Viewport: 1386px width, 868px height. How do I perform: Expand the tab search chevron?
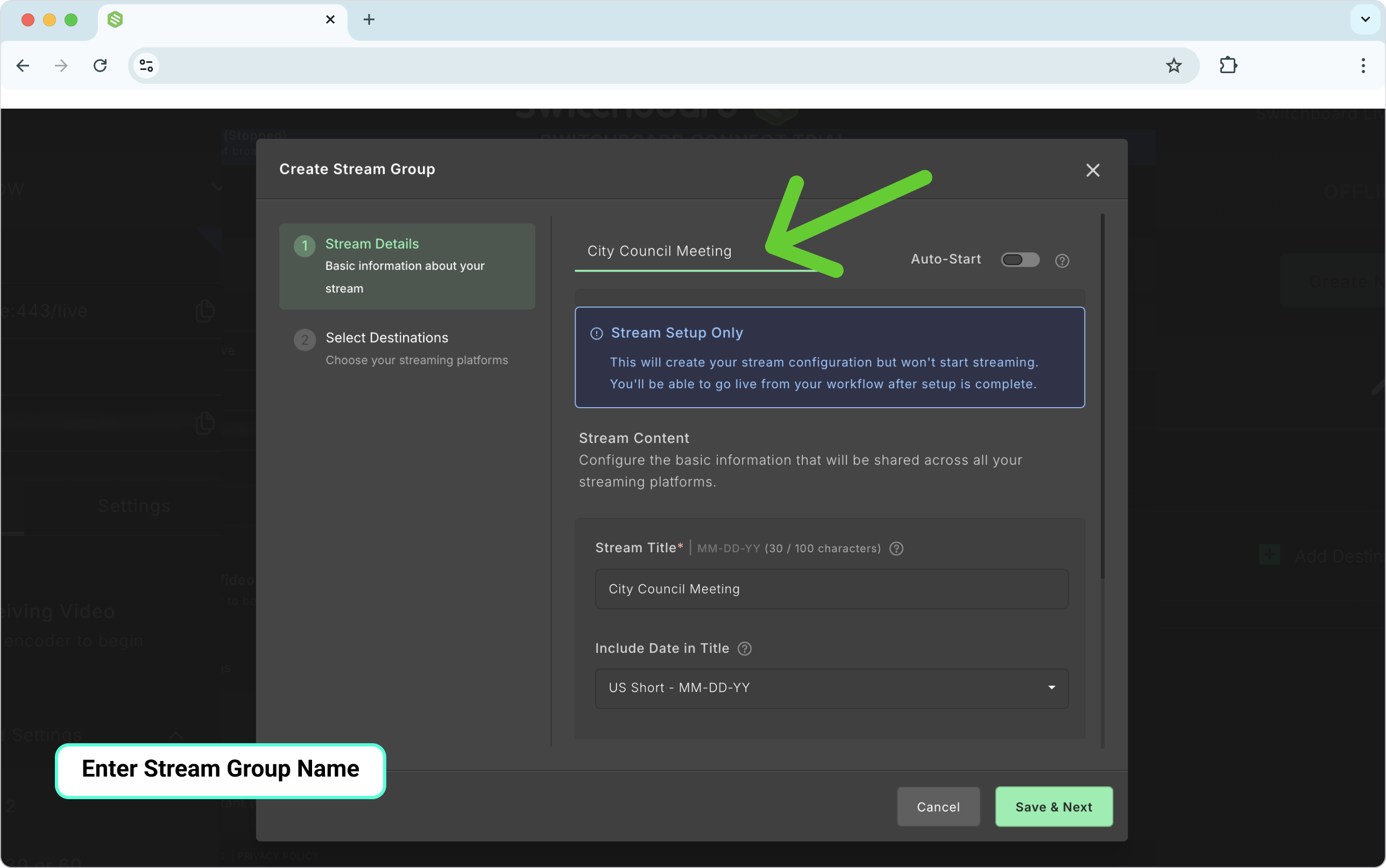tap(1366, 19)
